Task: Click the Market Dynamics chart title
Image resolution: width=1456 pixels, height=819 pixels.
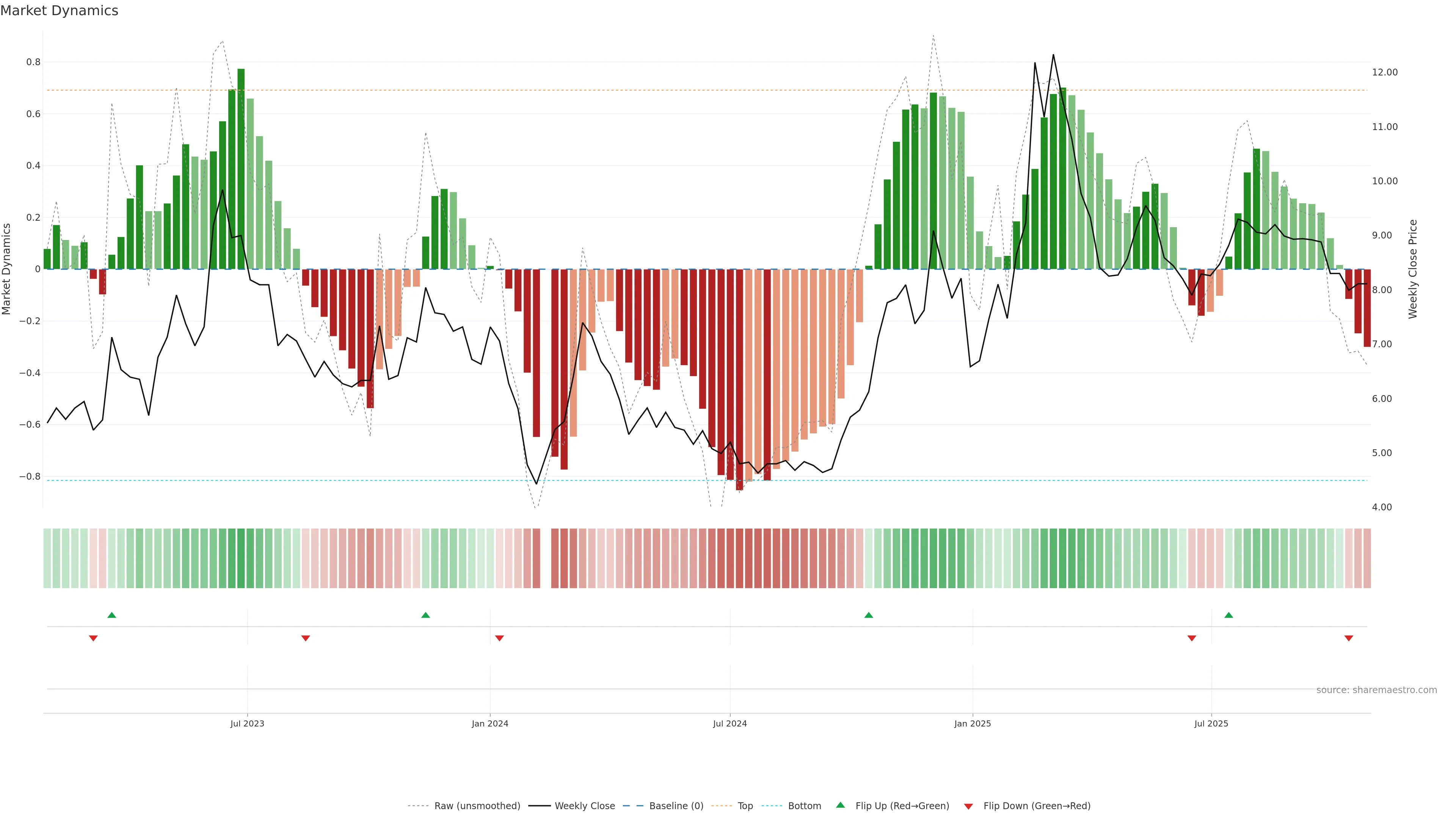Action: point(60,11)
